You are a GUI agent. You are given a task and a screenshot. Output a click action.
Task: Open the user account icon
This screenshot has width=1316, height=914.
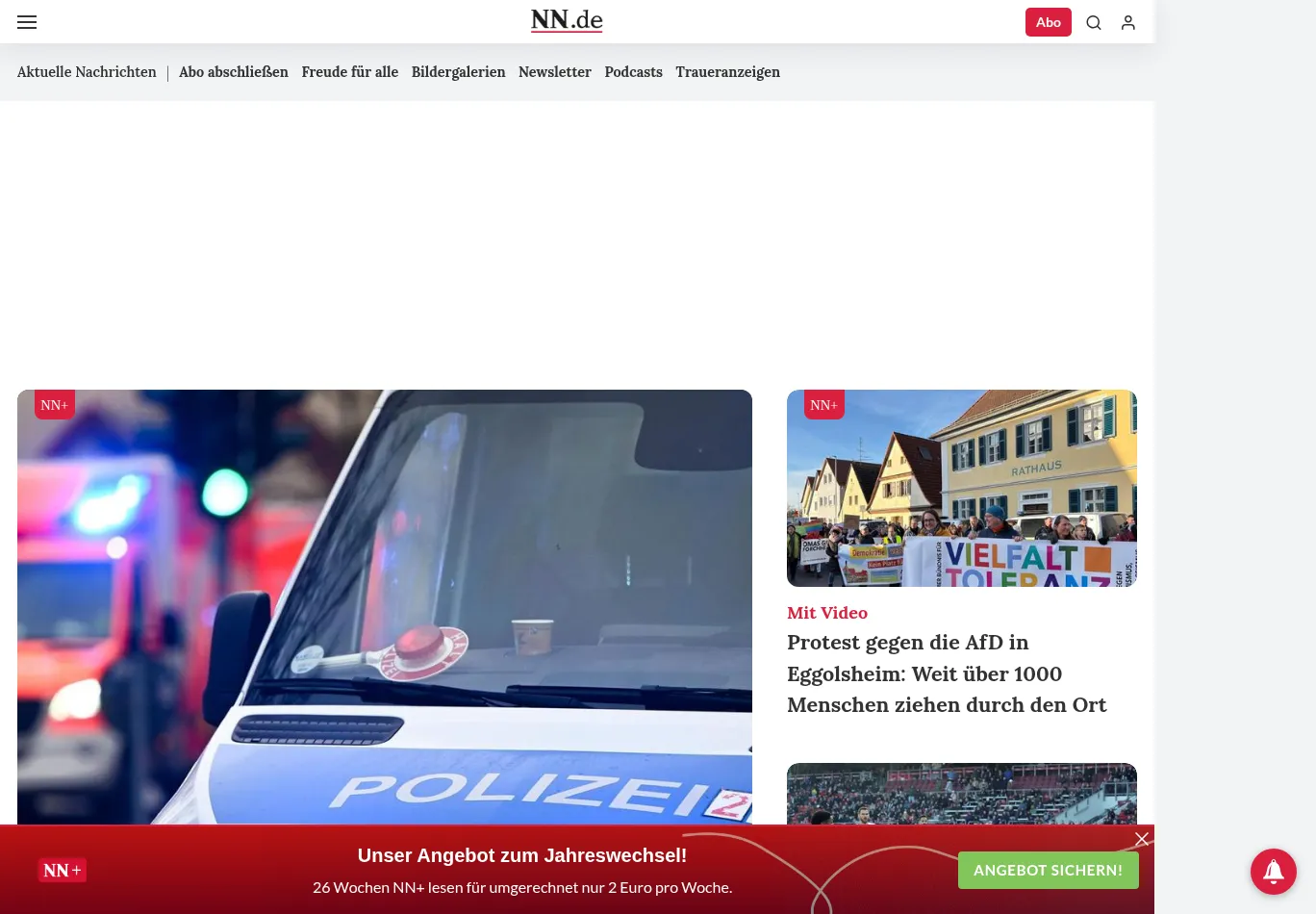(x=1128, y=22)
